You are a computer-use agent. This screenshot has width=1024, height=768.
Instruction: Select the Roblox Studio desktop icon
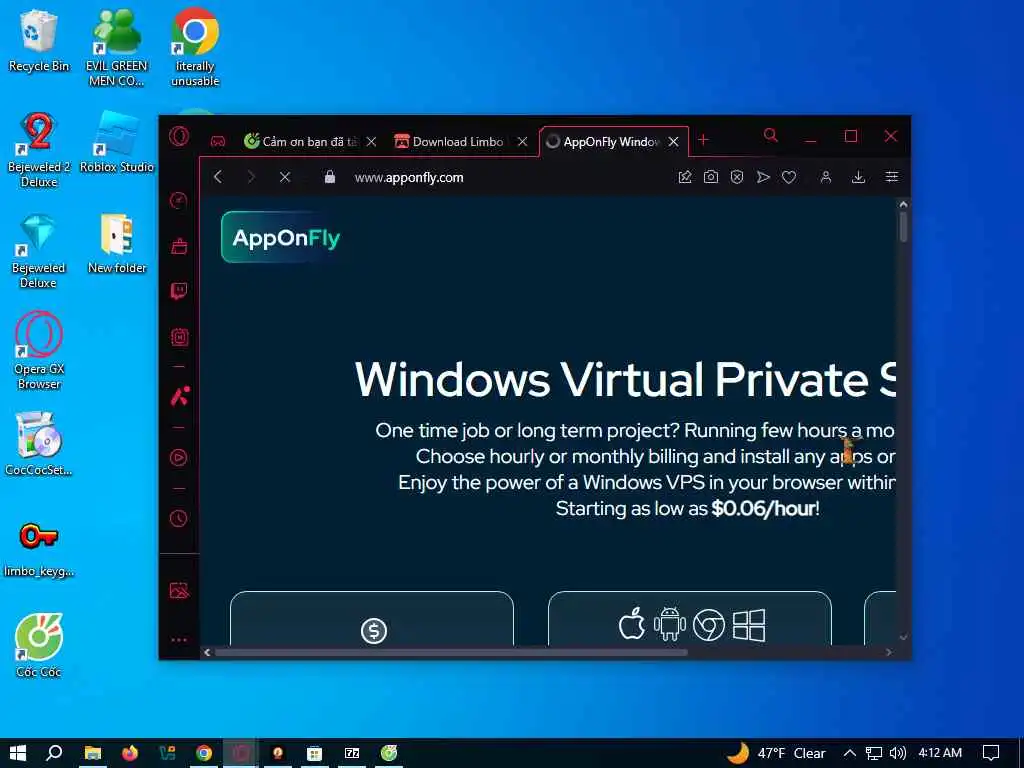[x=117, y=141]
